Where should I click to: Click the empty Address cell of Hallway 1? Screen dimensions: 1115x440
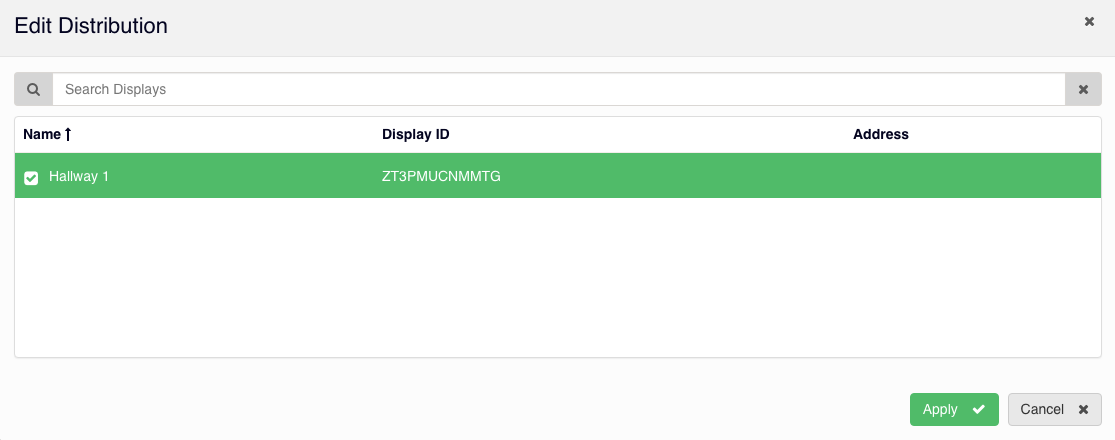click(x=960, y=176)
